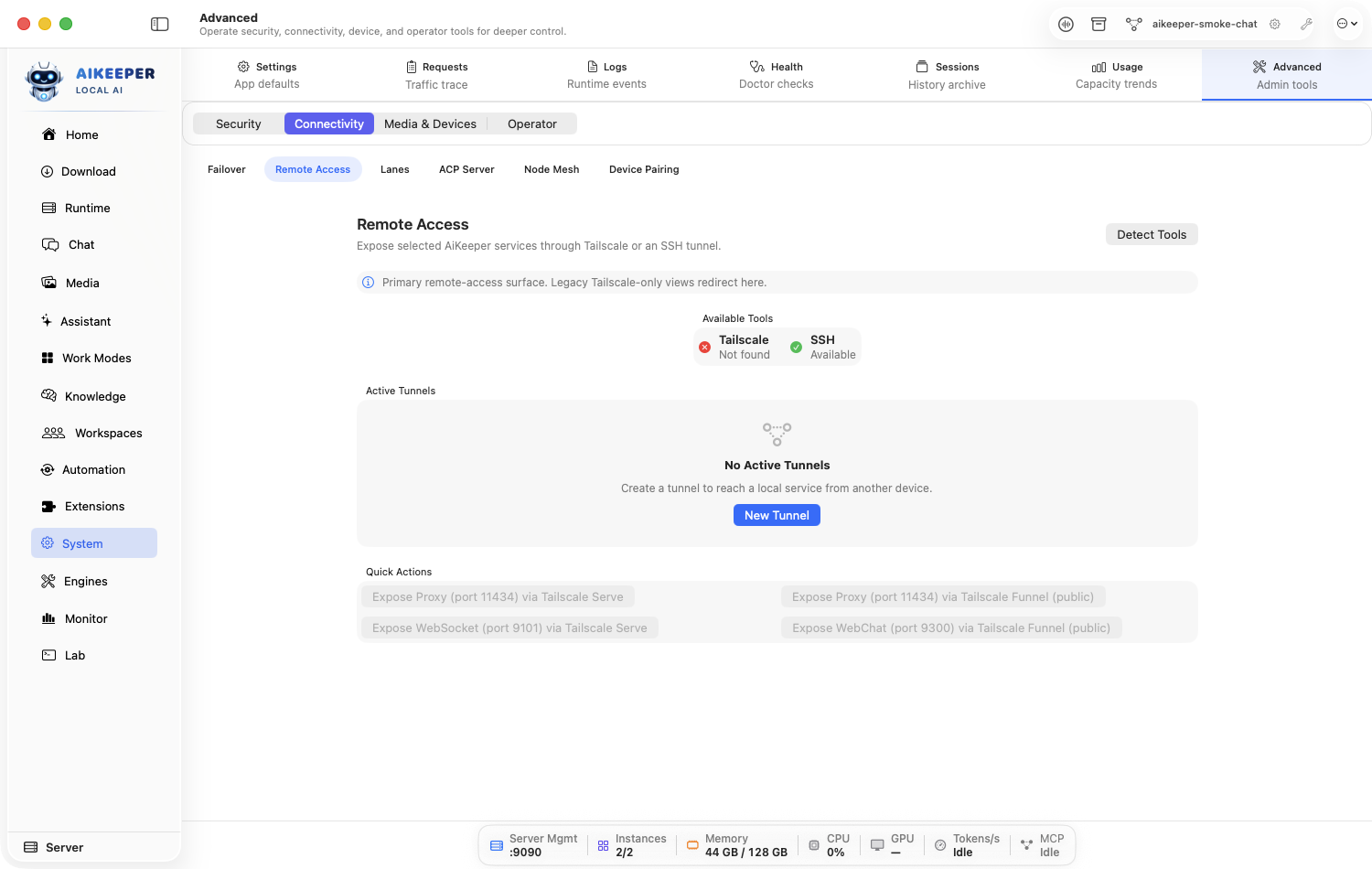
Task: Click the Server Mgmt :9090 status item
Action: pyautogui.click(x=534, y=845)
